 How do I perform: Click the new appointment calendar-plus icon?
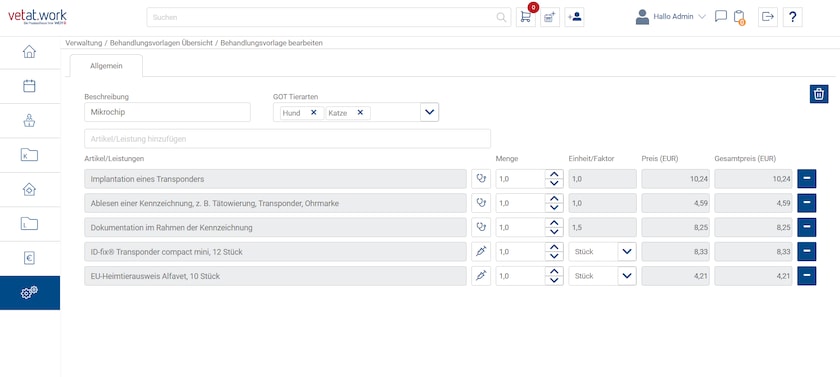click(550, 17)
